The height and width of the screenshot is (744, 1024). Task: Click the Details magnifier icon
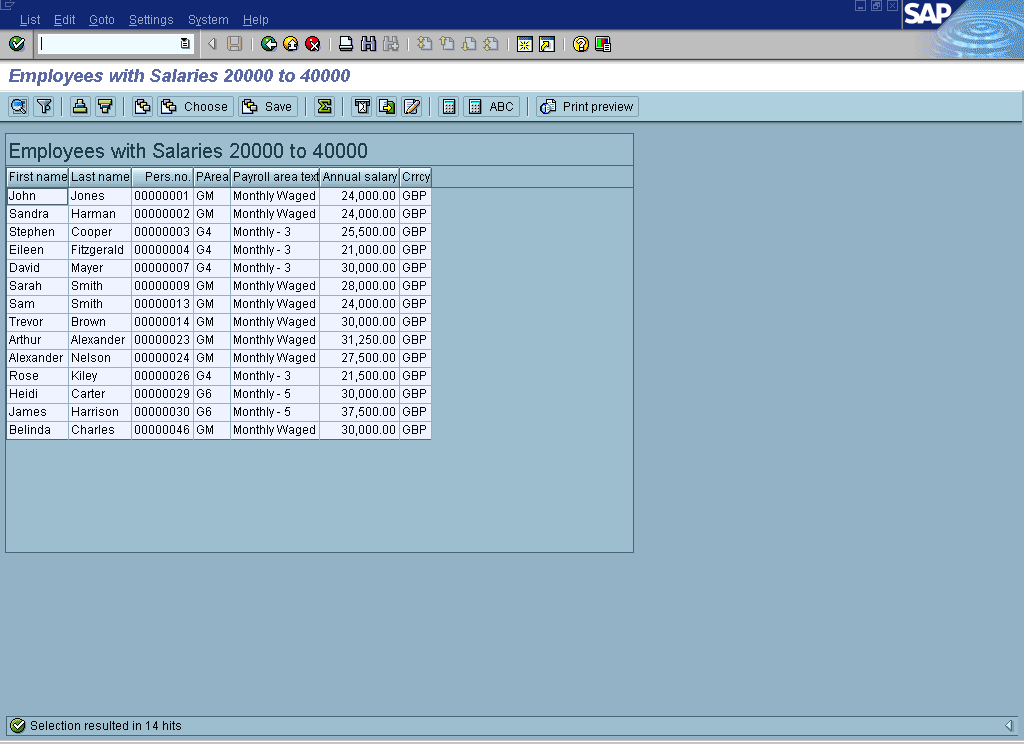pos(18,106)
